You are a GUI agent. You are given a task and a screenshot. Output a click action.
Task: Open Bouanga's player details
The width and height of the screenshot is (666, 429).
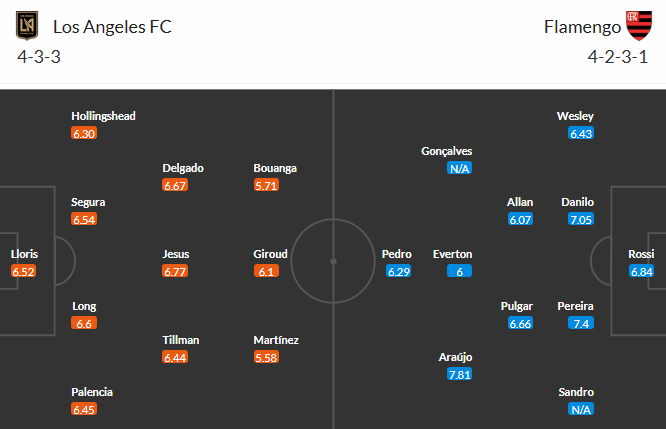tap(275, 168)
